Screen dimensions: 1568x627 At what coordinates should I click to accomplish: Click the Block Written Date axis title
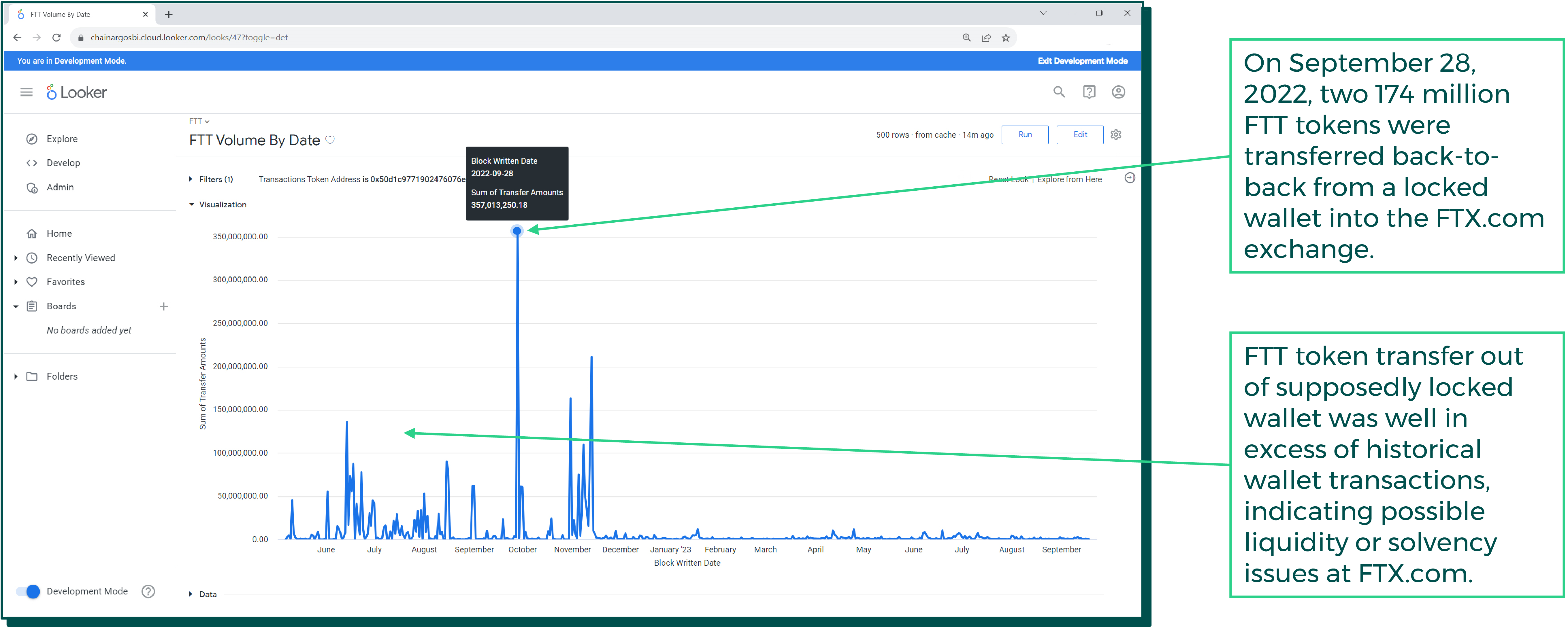[687, 563]
